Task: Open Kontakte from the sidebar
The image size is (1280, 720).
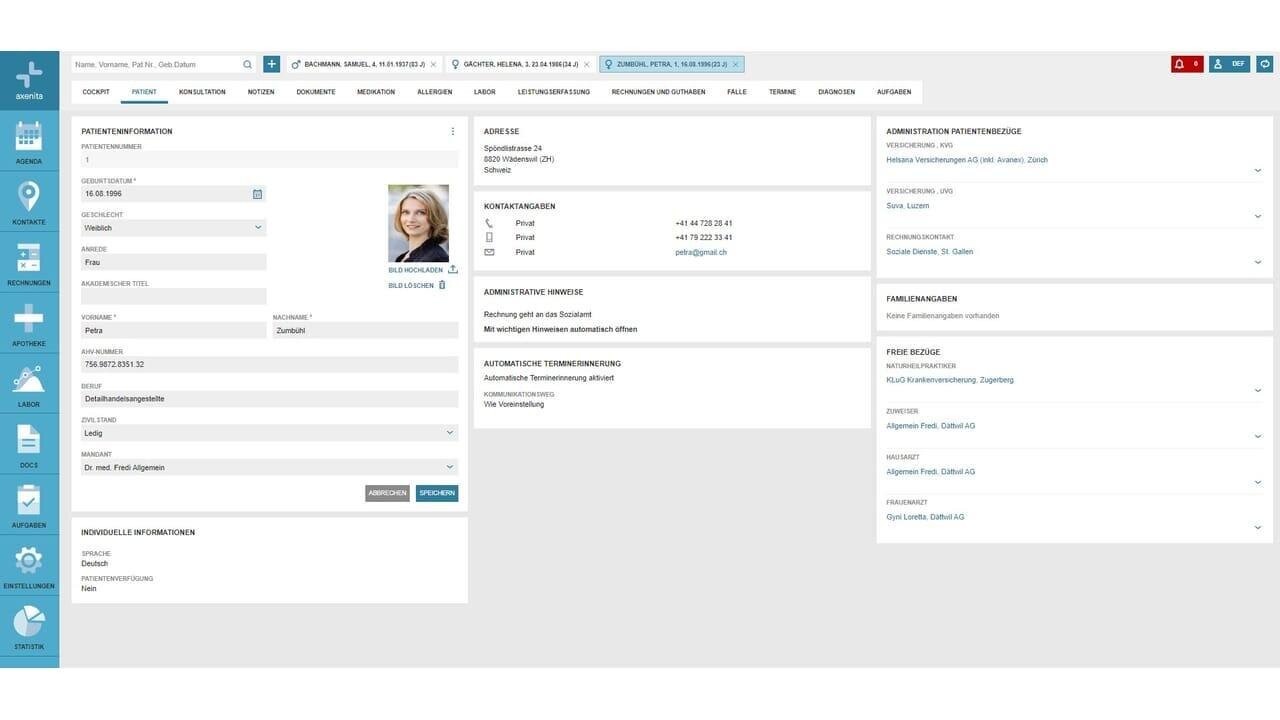Action: click(29, 202)
